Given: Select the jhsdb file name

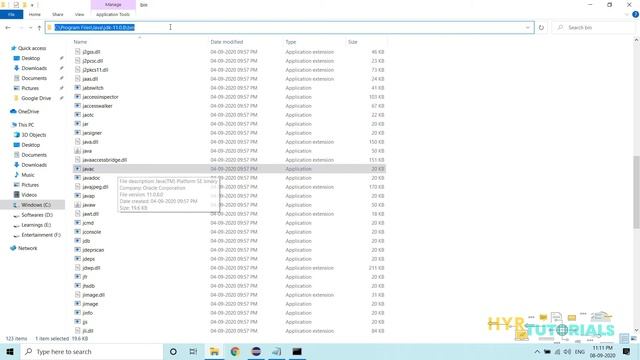Looking at the screenshot, I should (x=89, y=286).
